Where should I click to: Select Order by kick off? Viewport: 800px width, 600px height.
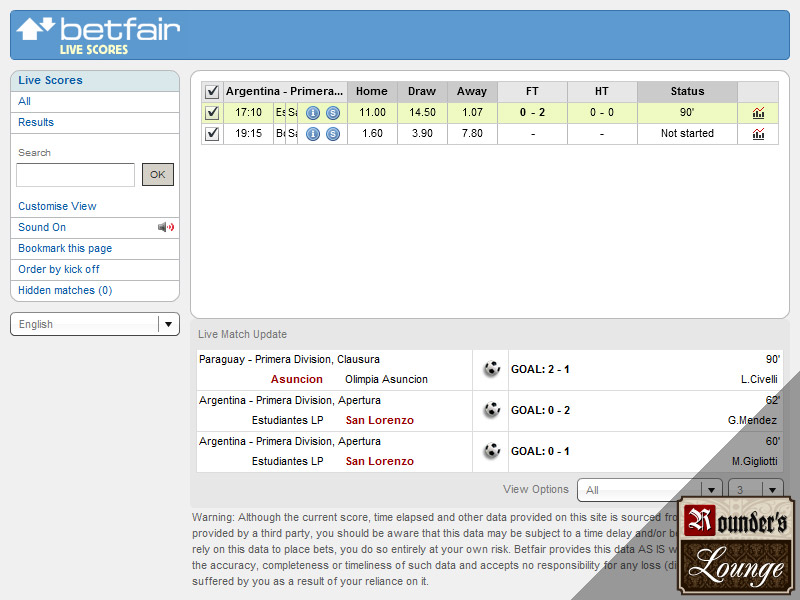click(59, 269)
